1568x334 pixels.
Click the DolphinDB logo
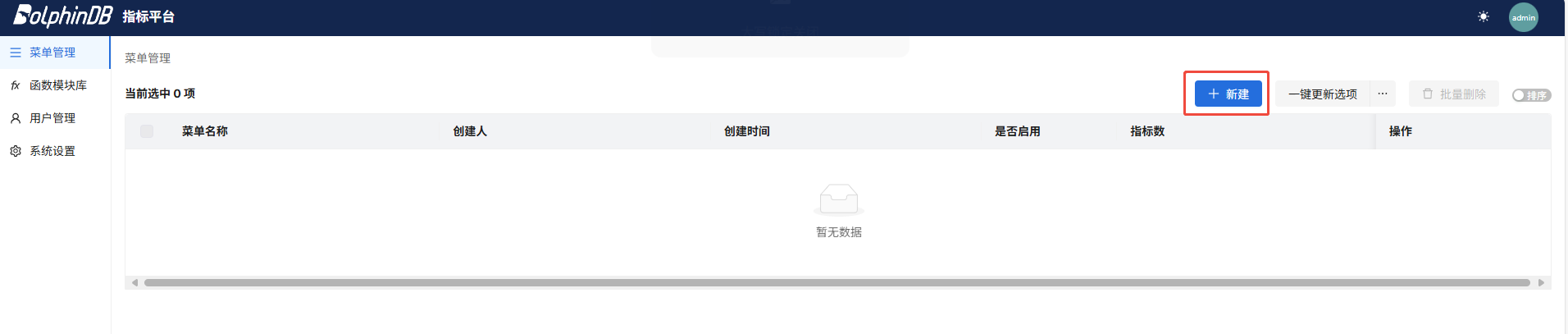(62, 16)
